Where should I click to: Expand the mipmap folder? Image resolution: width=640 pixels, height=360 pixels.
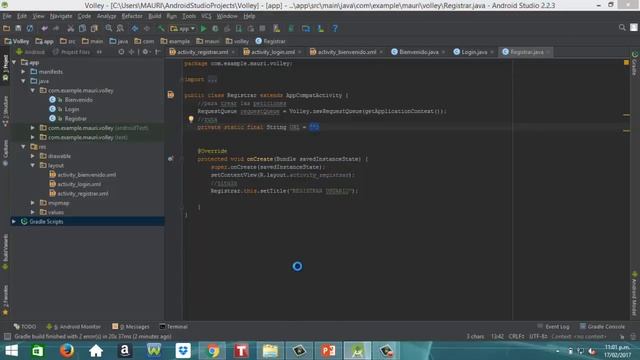(33, 203)
